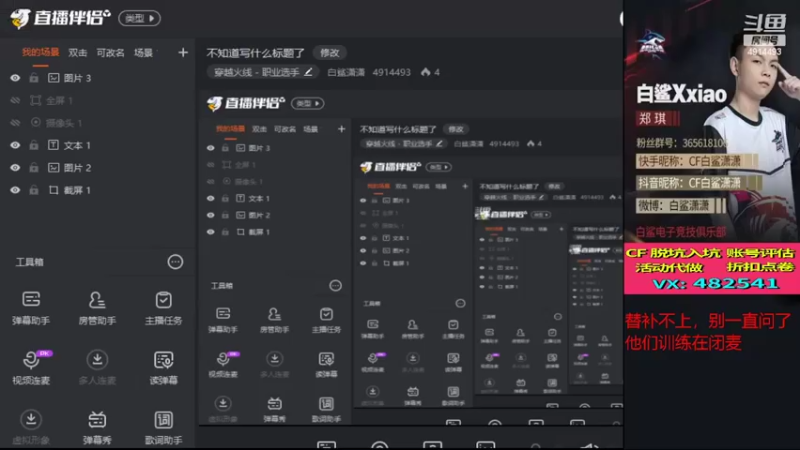Click the camera icon of 摄像头 1
Viewport: 800px width, 450px height.
tap(35, 122)
